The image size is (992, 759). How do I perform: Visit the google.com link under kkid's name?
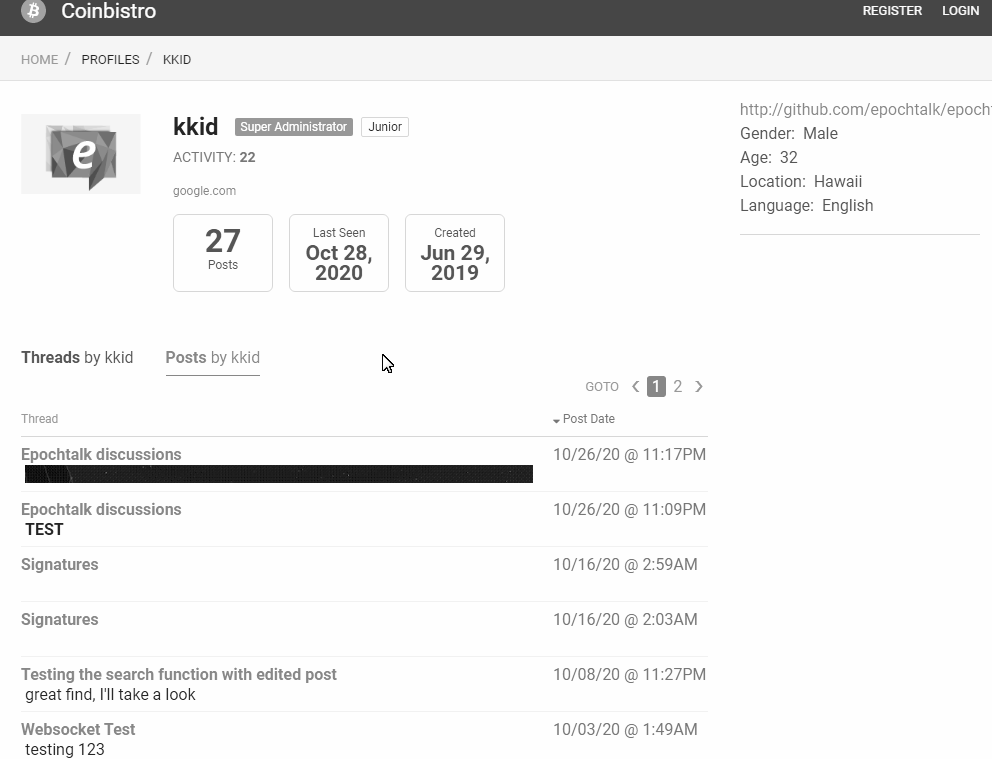click(x=204, y=190)
